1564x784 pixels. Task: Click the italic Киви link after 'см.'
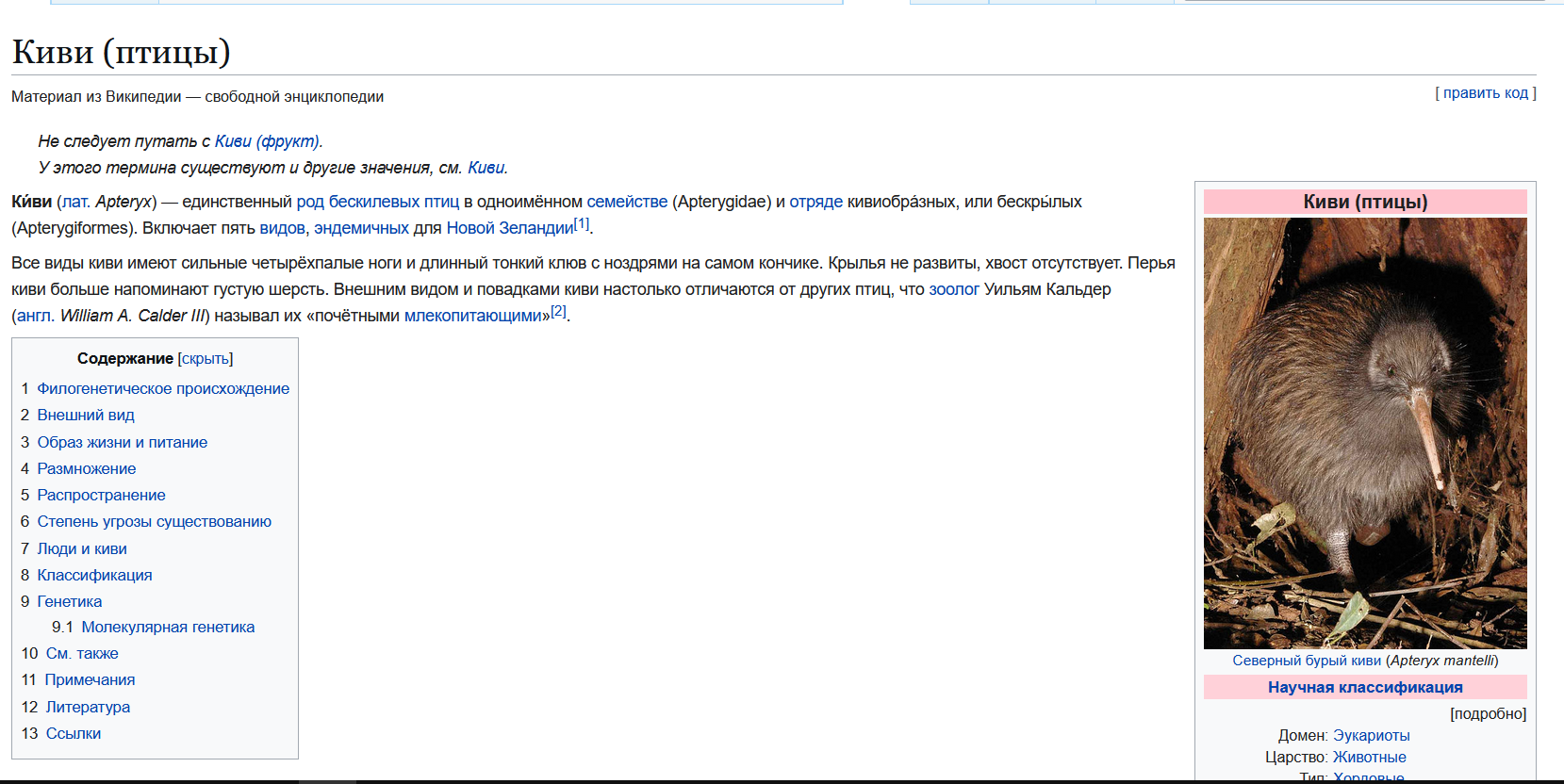coord(486,168)
